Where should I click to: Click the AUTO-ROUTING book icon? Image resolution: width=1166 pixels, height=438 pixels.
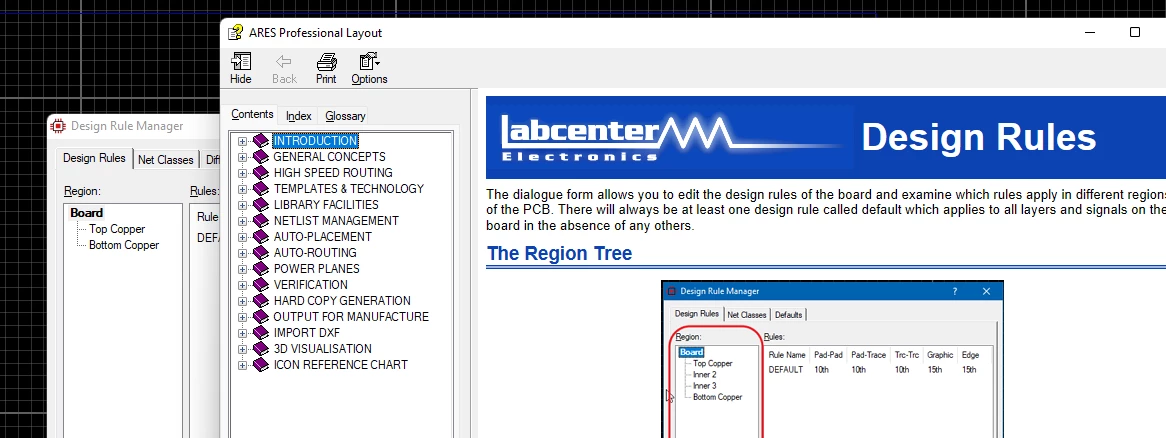tap(261, 253)
